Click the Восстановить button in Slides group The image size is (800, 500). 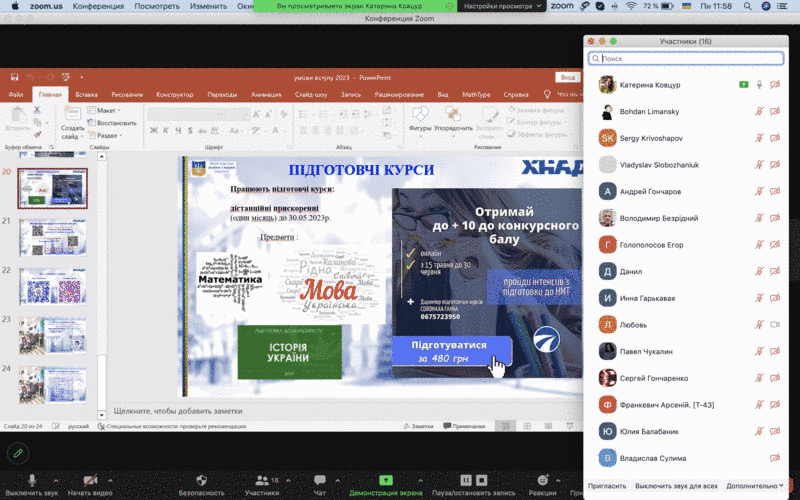coord(112,123)
